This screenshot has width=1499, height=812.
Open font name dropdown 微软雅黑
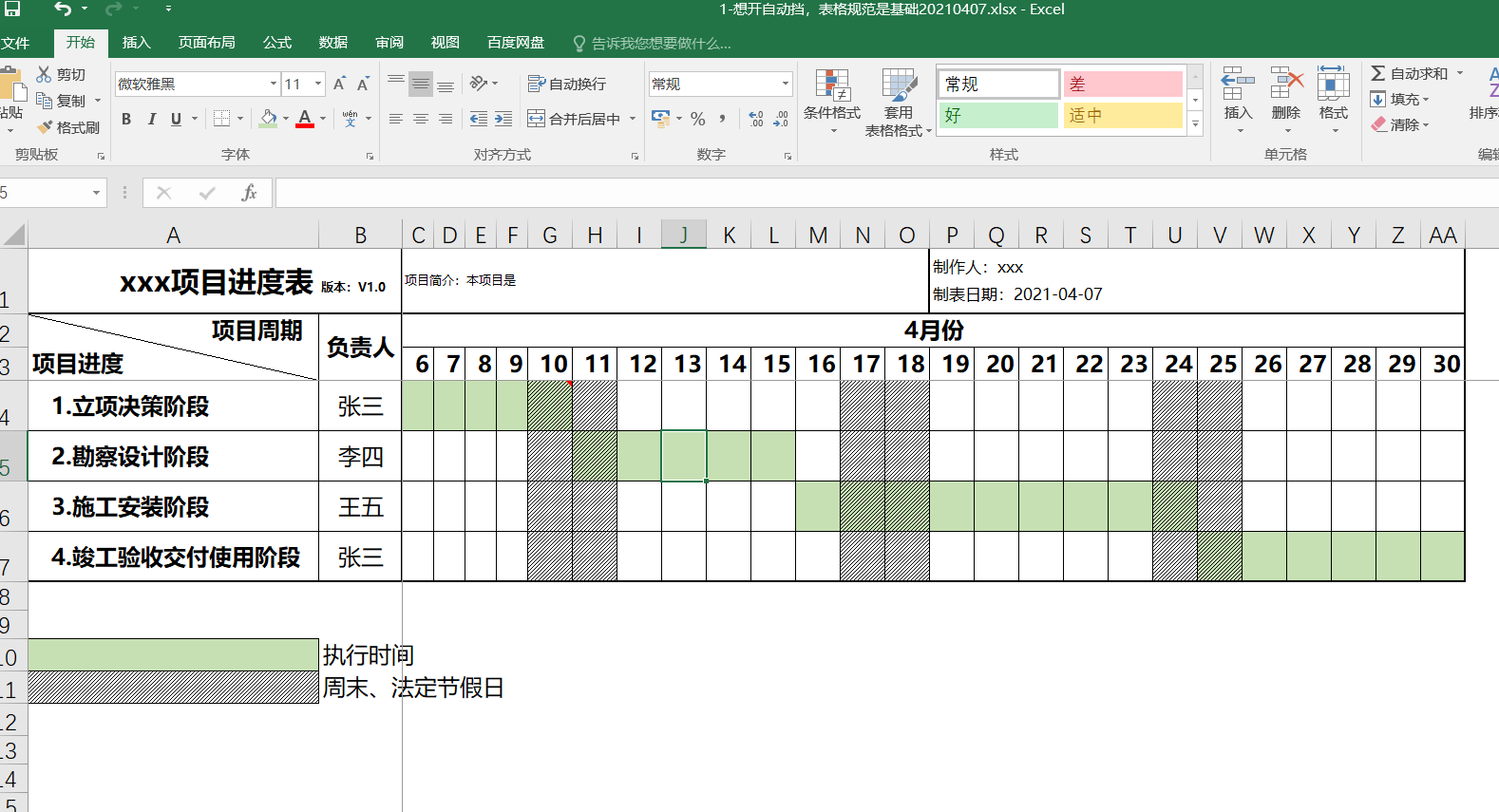pyautogui.click(x=274, y=84)
